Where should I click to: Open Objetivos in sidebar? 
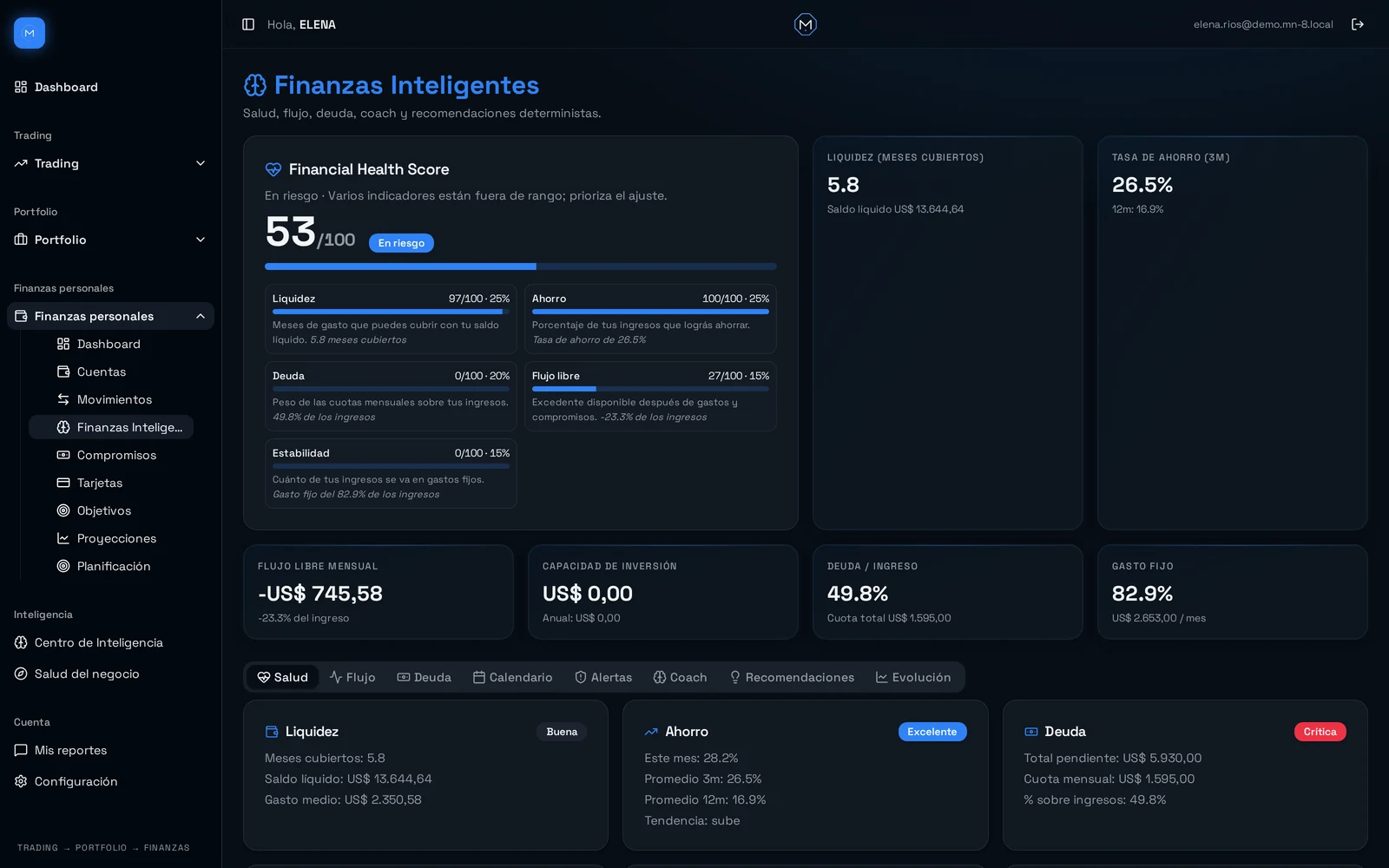pyautogui.click(x=111, y=510)
